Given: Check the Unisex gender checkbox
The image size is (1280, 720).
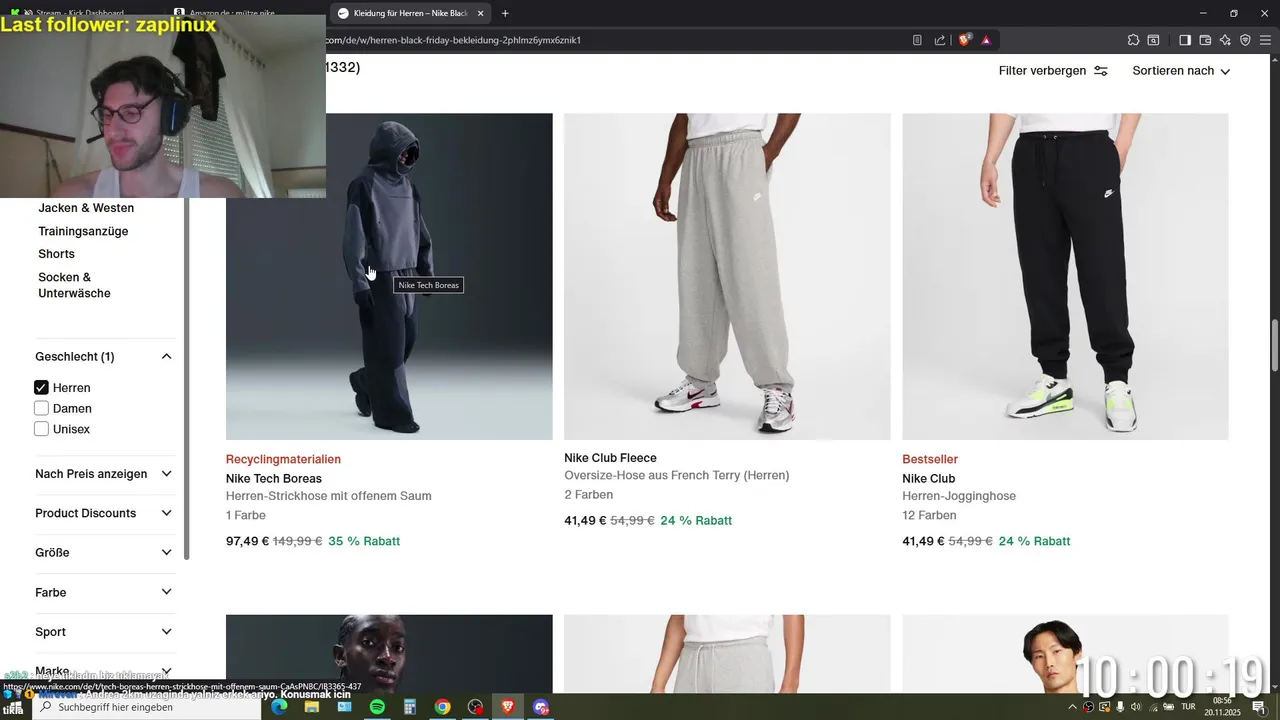Looking at the screenshot, I should point(41,429).
